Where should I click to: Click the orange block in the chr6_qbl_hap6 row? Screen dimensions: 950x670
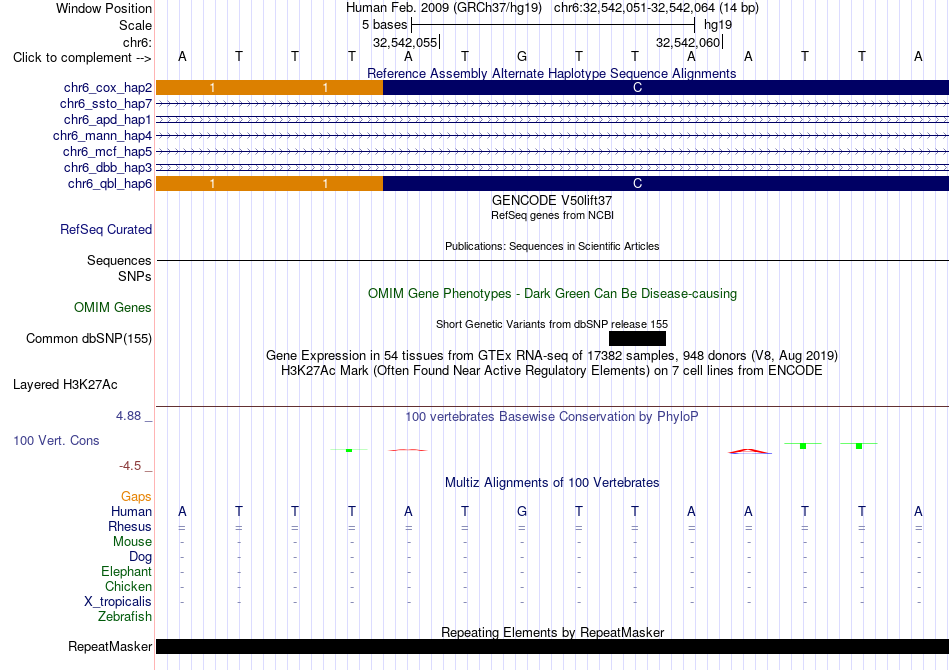[x=270, y=183]
